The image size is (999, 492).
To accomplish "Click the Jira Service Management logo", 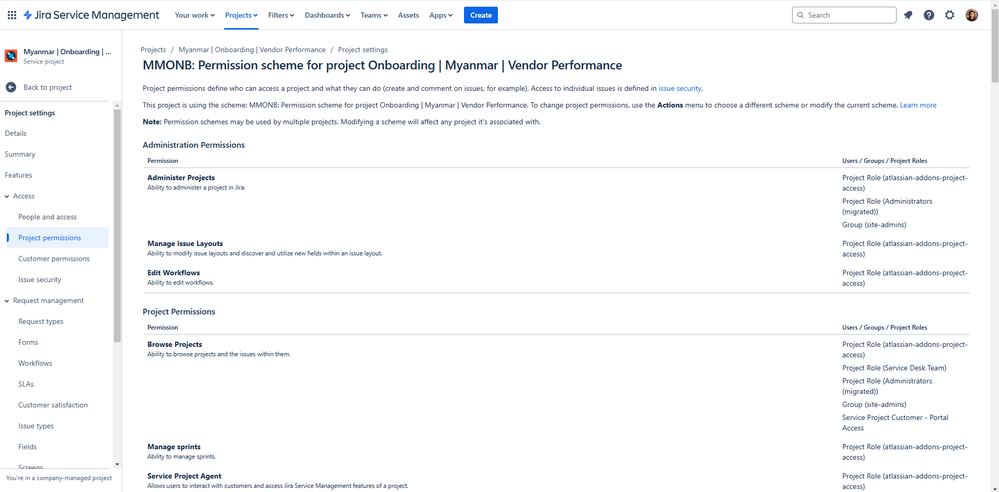I will [91, 15].
